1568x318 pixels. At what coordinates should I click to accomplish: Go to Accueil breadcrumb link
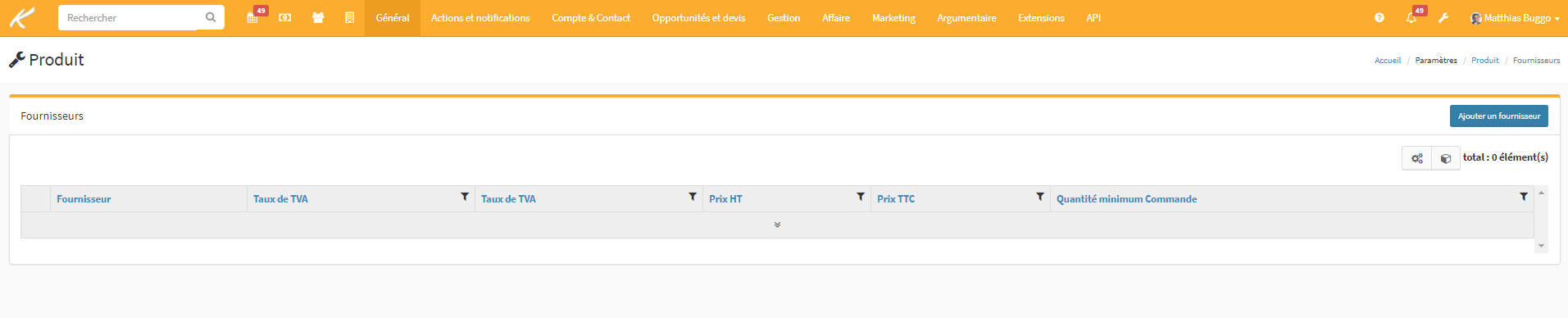[1388, 61]
